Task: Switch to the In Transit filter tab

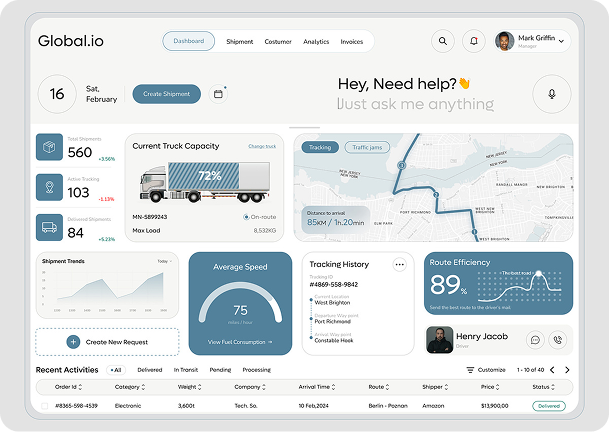Action: coord(185,370)
